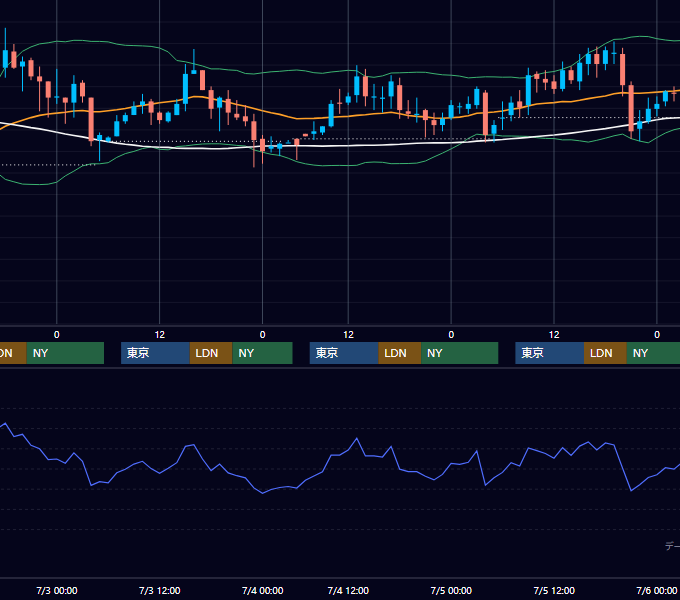Click the 7/5 00:00 time axis label
The height and width of the screenshot is (600, 680).
[451, 590]
